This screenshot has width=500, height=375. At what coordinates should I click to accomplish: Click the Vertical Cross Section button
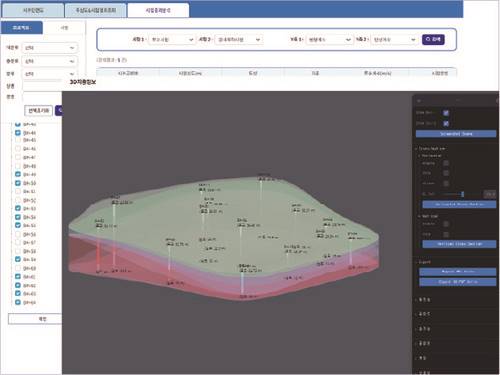point(459,244)
